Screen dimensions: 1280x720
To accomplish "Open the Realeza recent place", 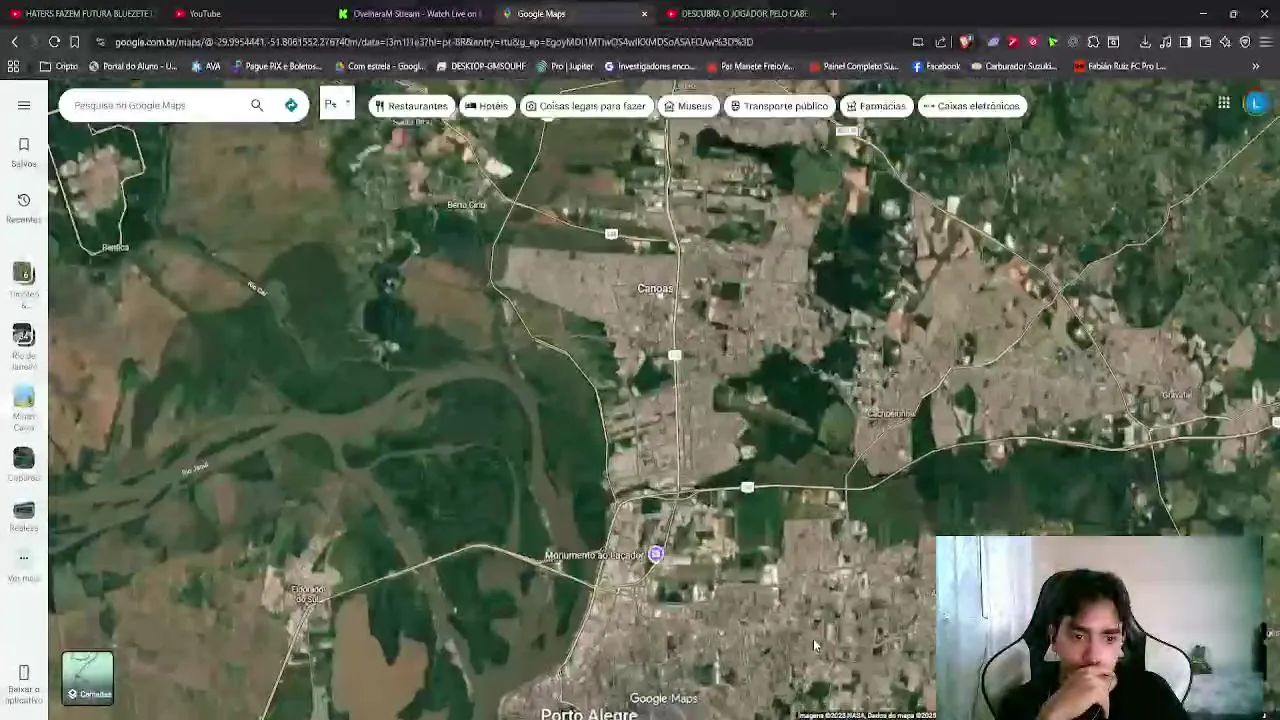I will [24, 516].
